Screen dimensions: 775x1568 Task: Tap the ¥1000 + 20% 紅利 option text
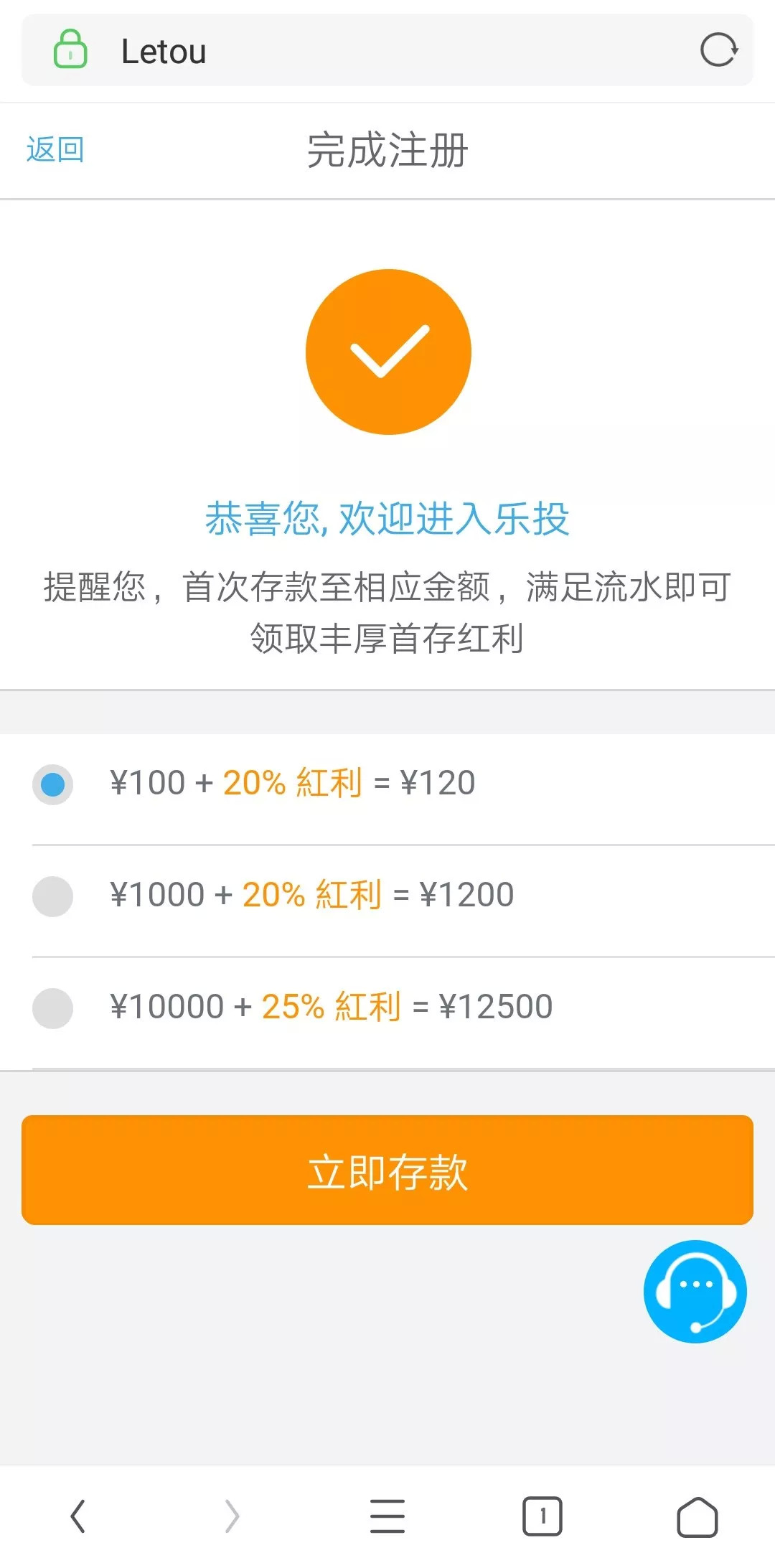[x=311, y=895]
